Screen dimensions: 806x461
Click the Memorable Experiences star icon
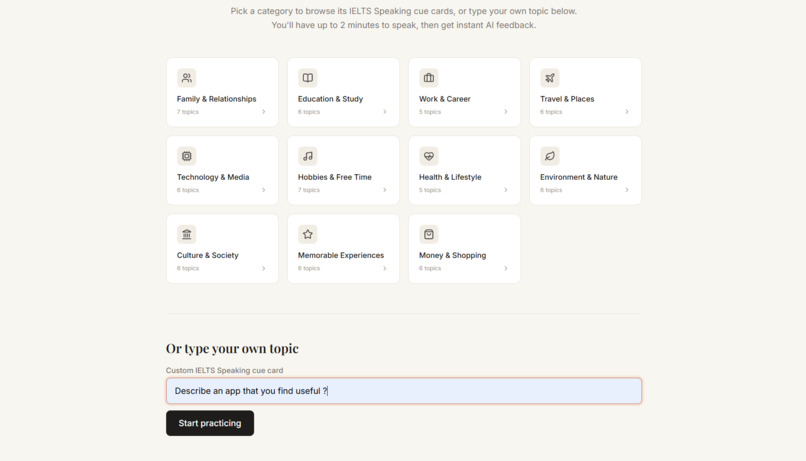(x=307, y=234)
